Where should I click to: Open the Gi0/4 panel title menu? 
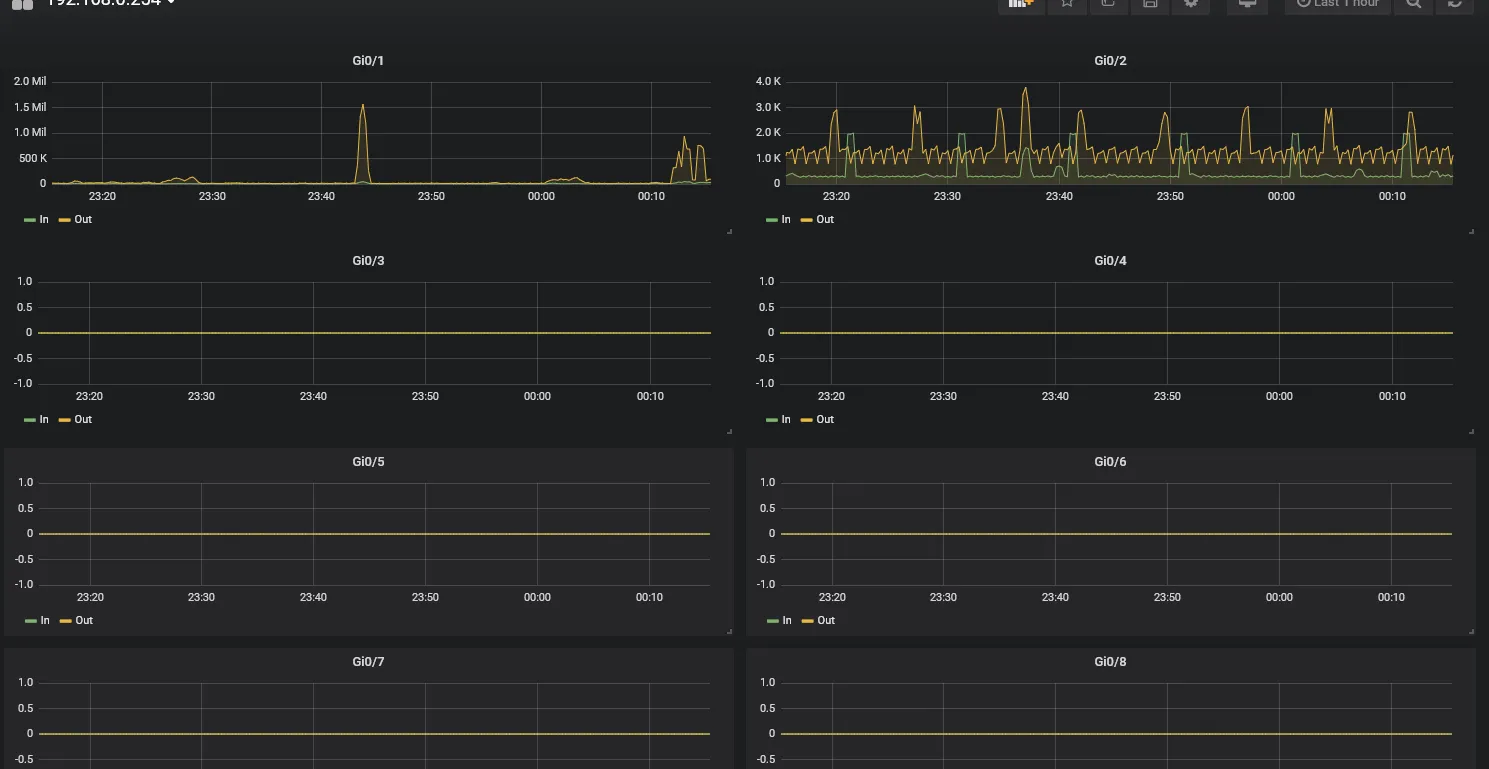tap(1110, 261)
